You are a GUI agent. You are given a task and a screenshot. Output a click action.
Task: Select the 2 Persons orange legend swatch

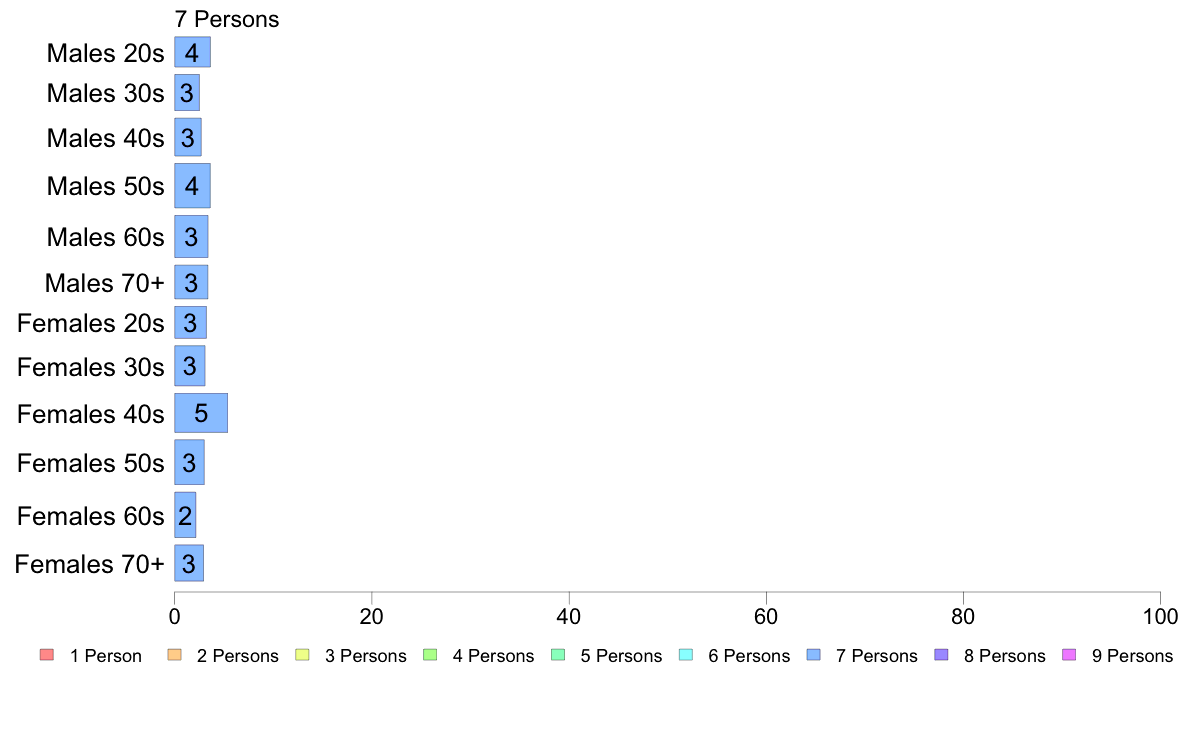(x=174, y=655)
